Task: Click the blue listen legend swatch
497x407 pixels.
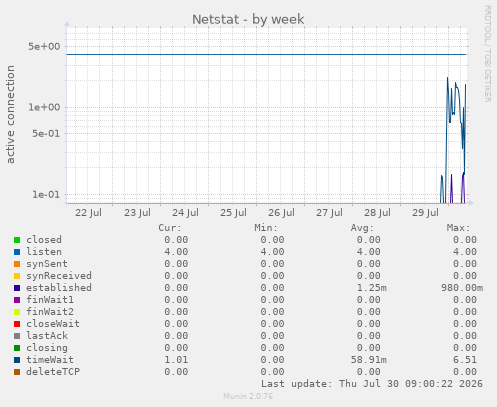Action: pos(17,252)
